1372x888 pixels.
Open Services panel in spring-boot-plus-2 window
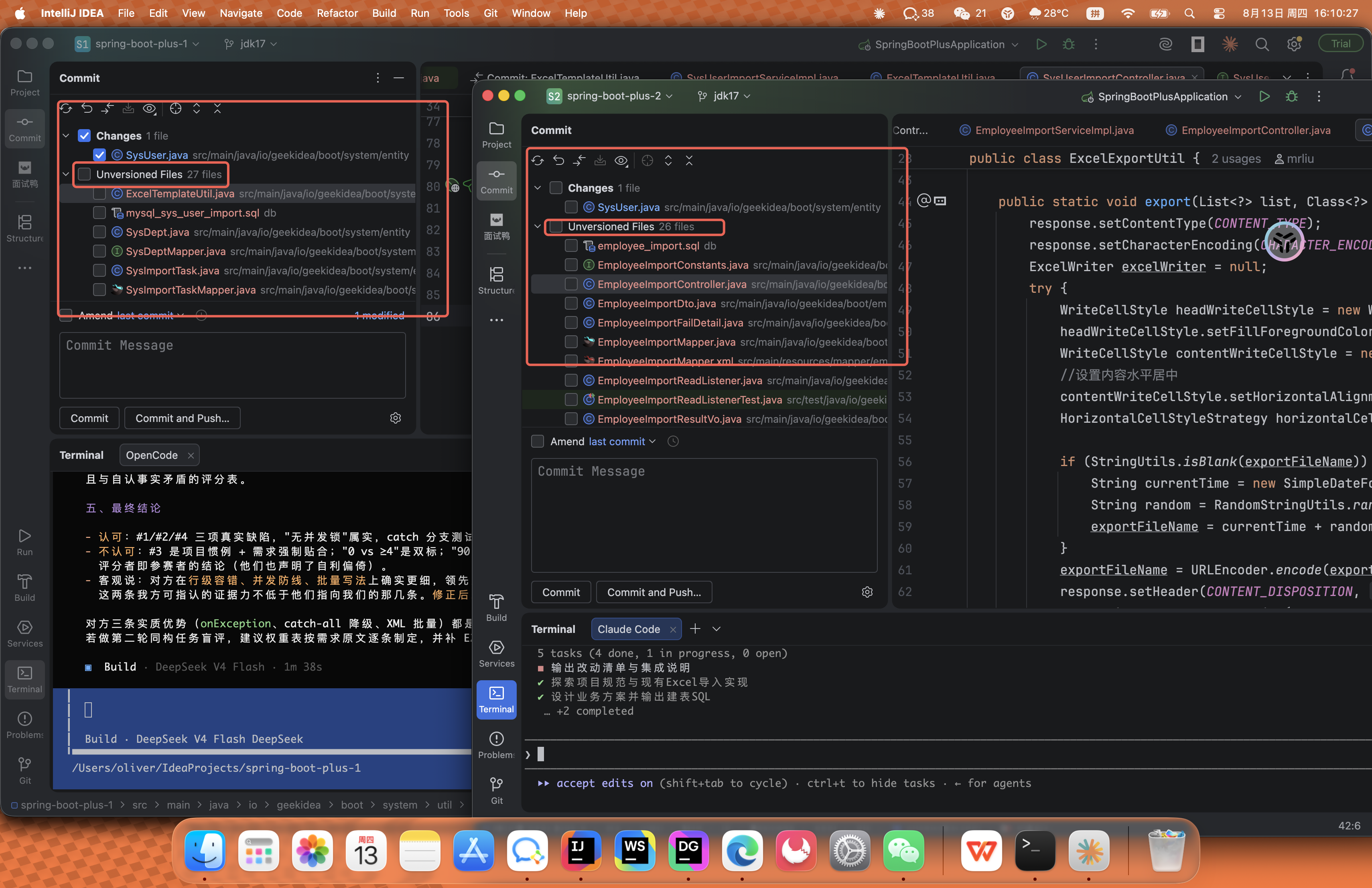496,653
